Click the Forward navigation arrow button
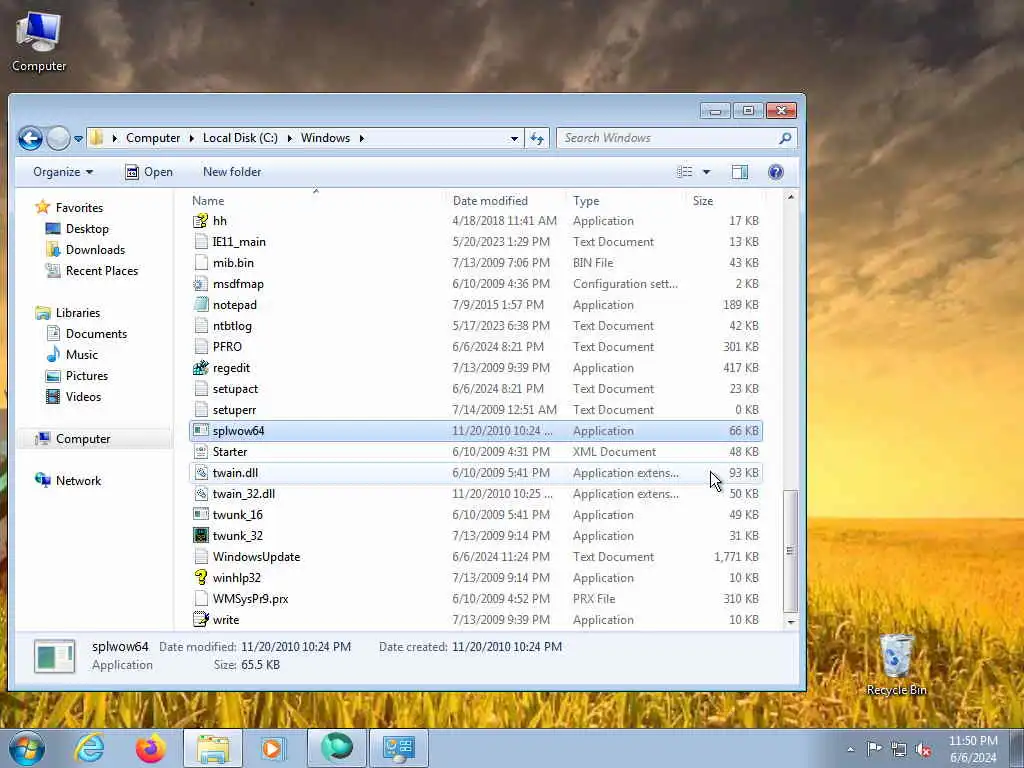Viewport: 1024px width, 768px height. click(58, 138)
